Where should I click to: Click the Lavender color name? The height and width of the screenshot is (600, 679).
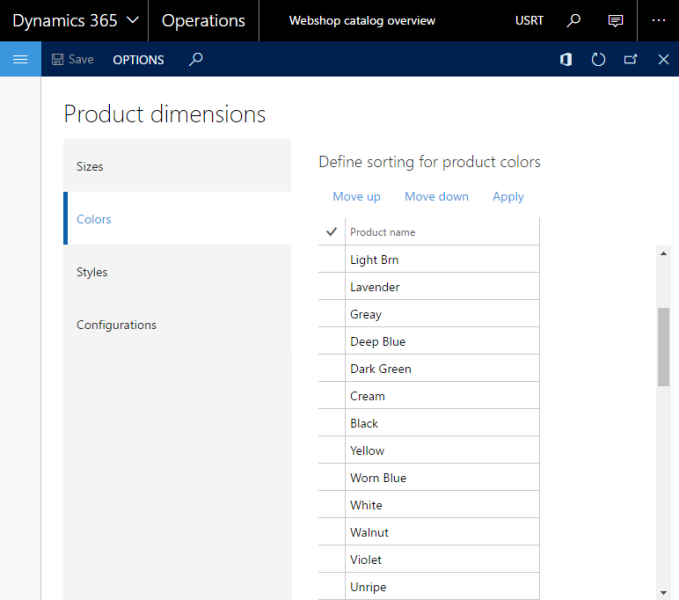pos(375,287)
